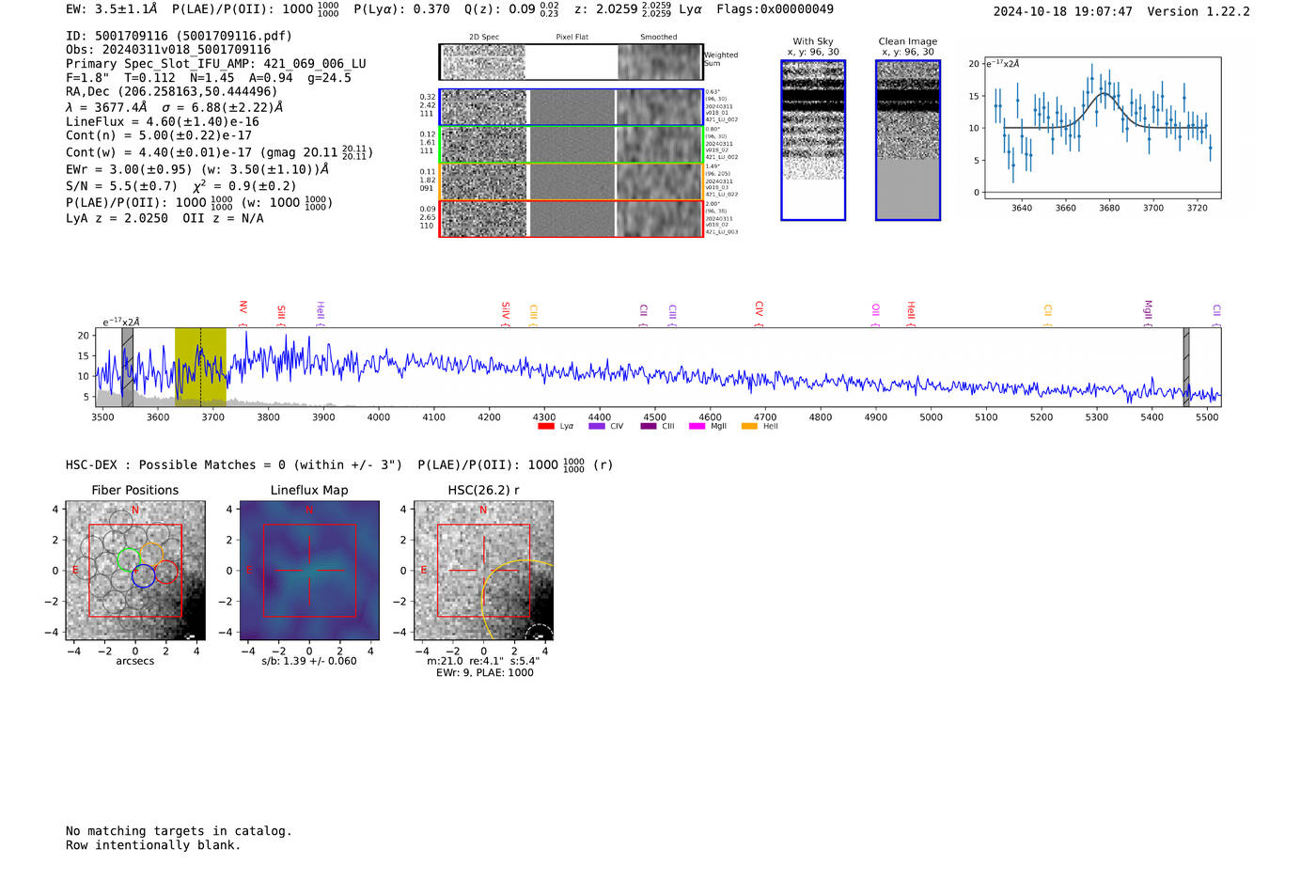The width and height of the screenshot is (1316, 896).
Task: Click the gray hatched band near 3550
Action: click(127, 367)
